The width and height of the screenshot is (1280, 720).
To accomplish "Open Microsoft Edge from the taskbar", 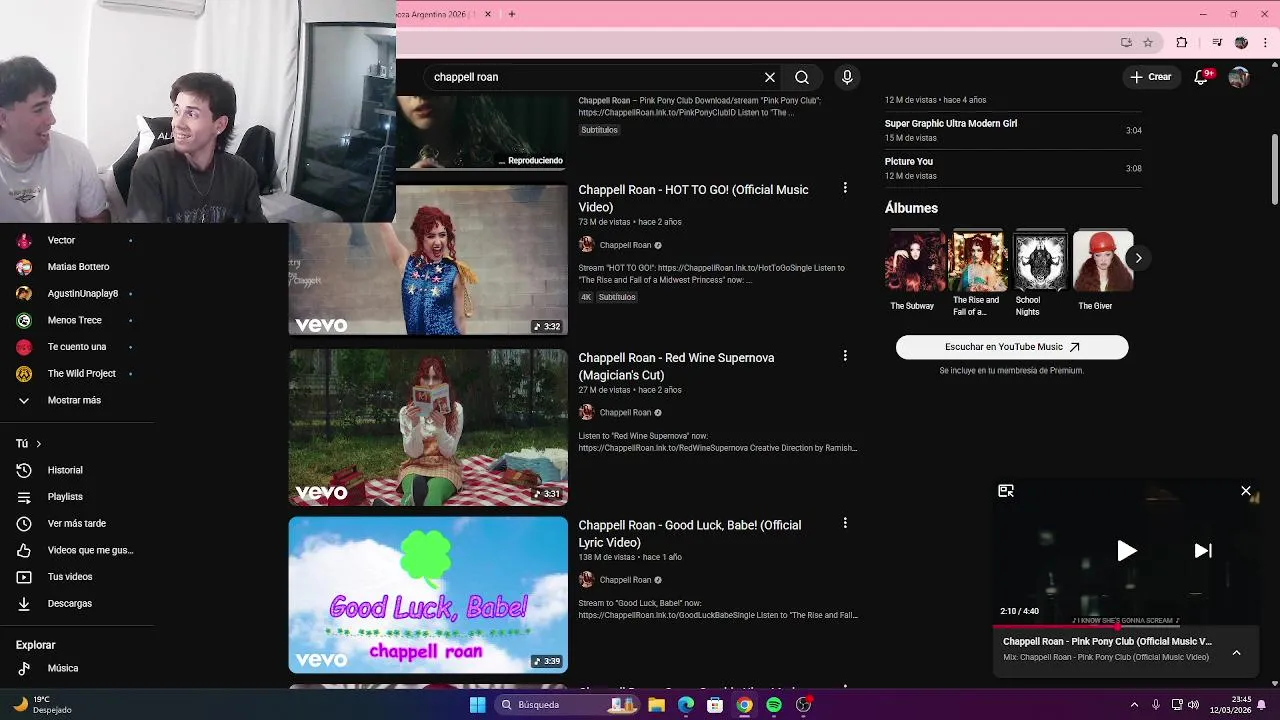I will (x=686, y=705).
